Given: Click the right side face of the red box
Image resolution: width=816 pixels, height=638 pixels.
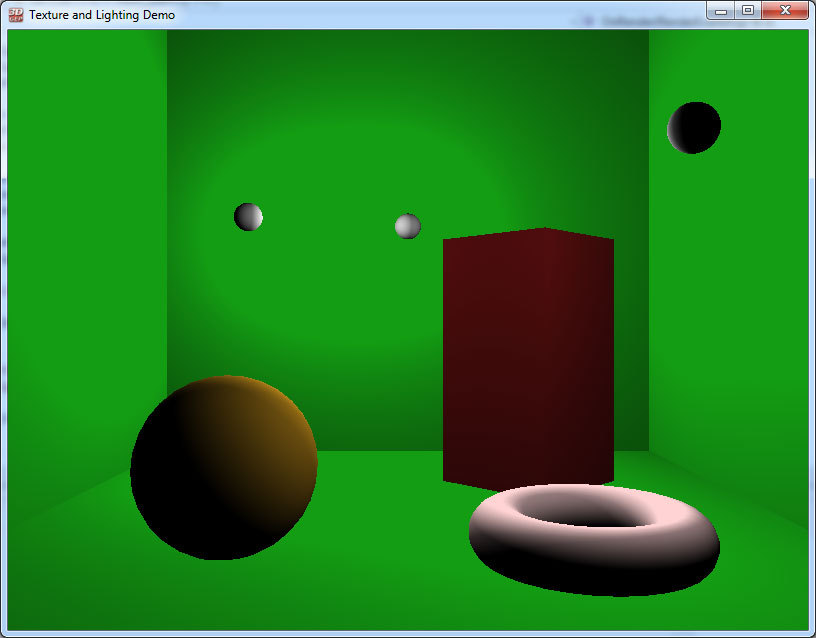Looking at the screenshot, I should tap(585, 360).
